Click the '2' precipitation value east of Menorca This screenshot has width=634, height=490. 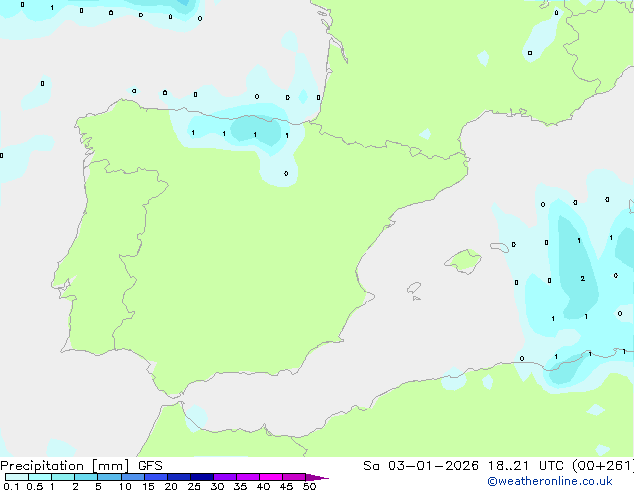coord(582,279)
